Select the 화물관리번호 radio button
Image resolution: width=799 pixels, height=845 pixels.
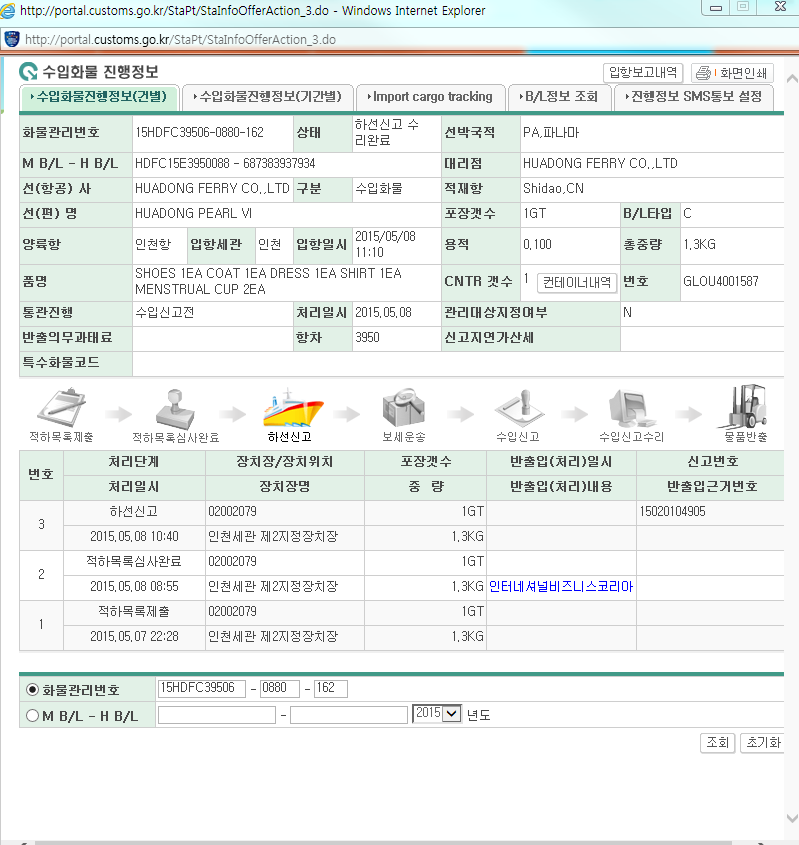click(32, 689)
